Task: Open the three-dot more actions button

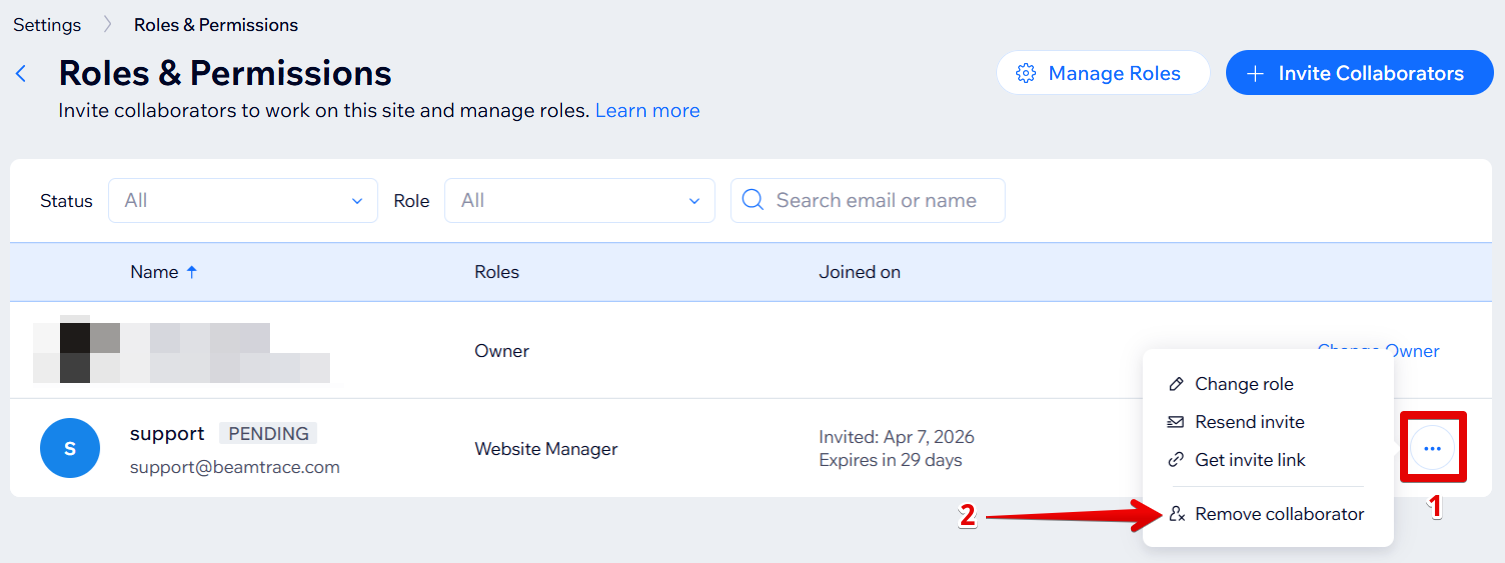Action: pos(1432,449)
